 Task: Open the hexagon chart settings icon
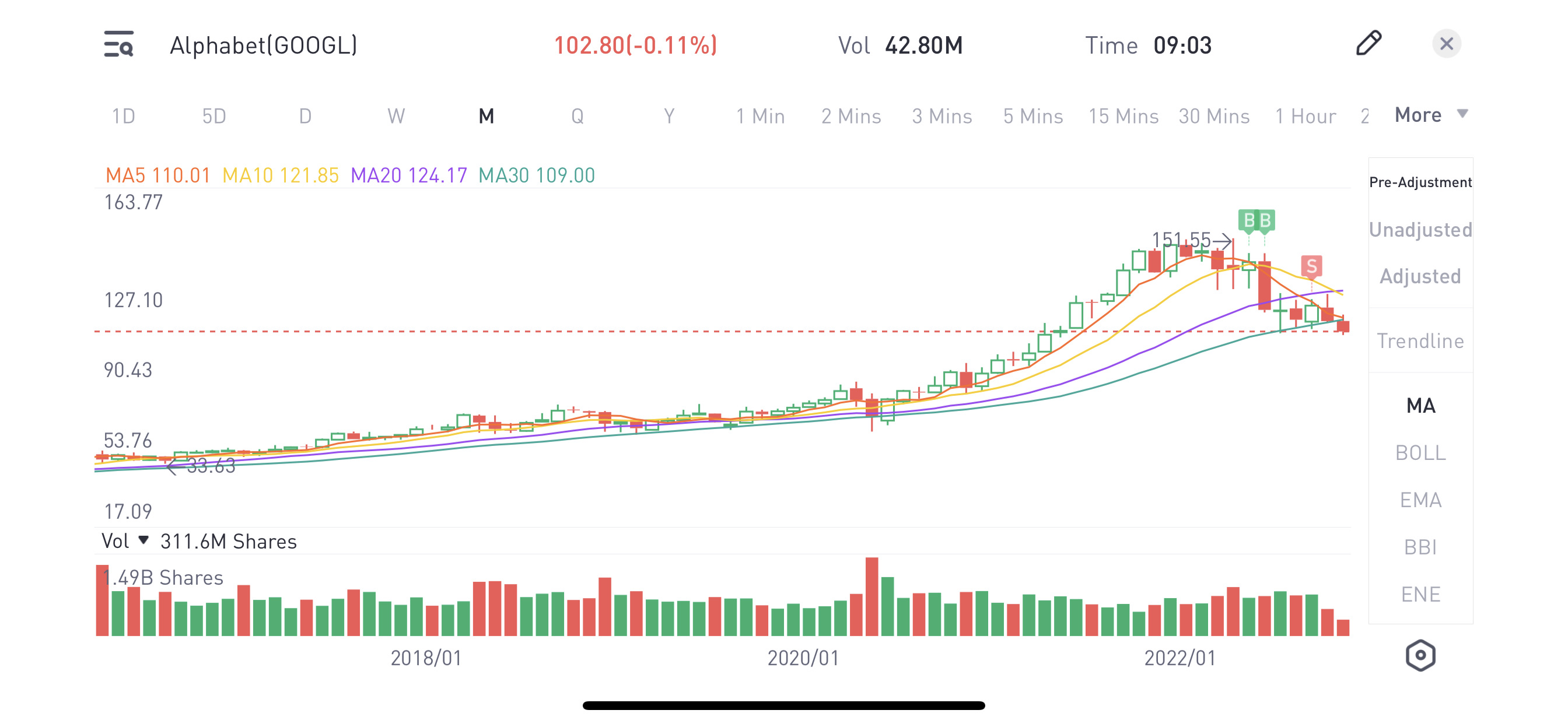click(x=1420, y=655)
